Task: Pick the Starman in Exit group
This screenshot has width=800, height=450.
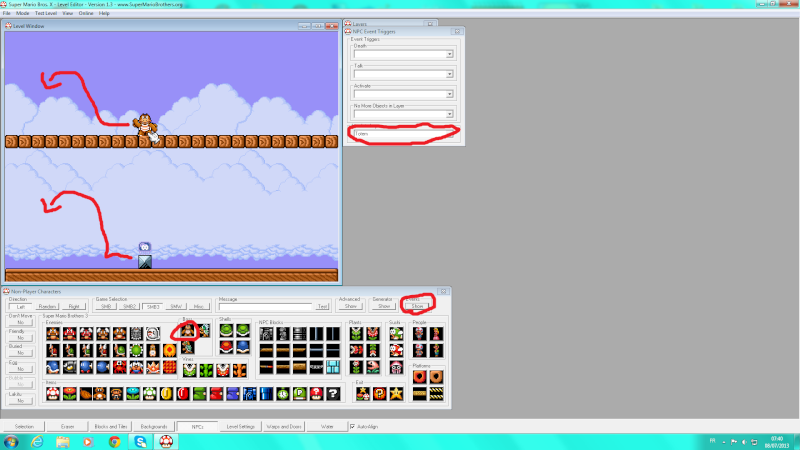Action: tap(396, 394)
